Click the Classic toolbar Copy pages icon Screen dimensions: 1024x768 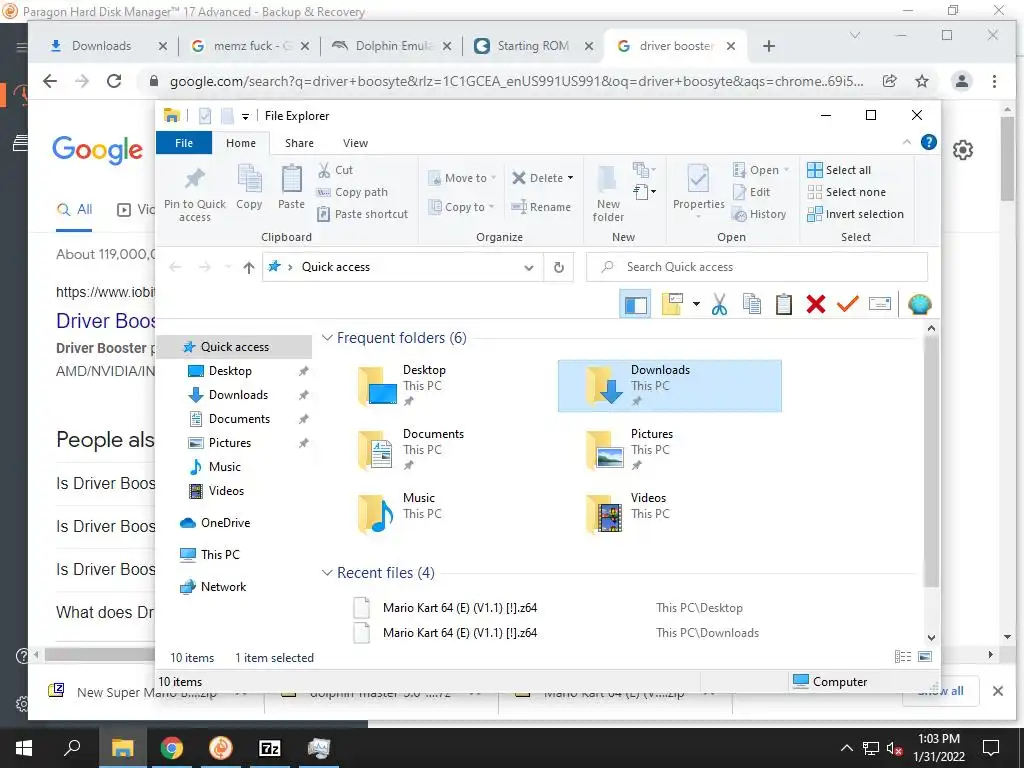tap(752, 304)
